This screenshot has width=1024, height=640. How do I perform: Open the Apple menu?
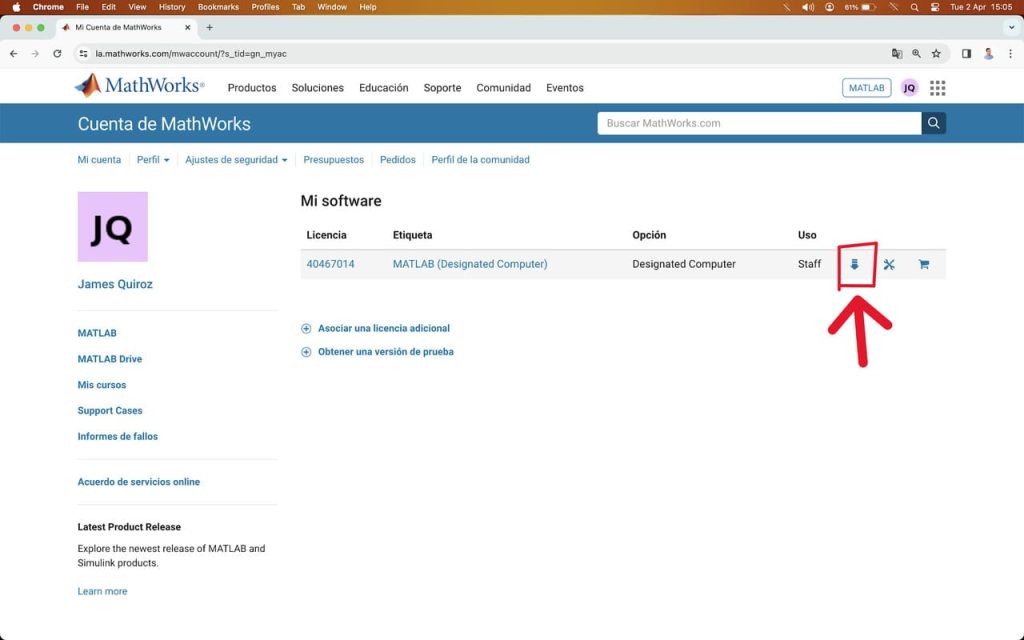click(16, 7)
